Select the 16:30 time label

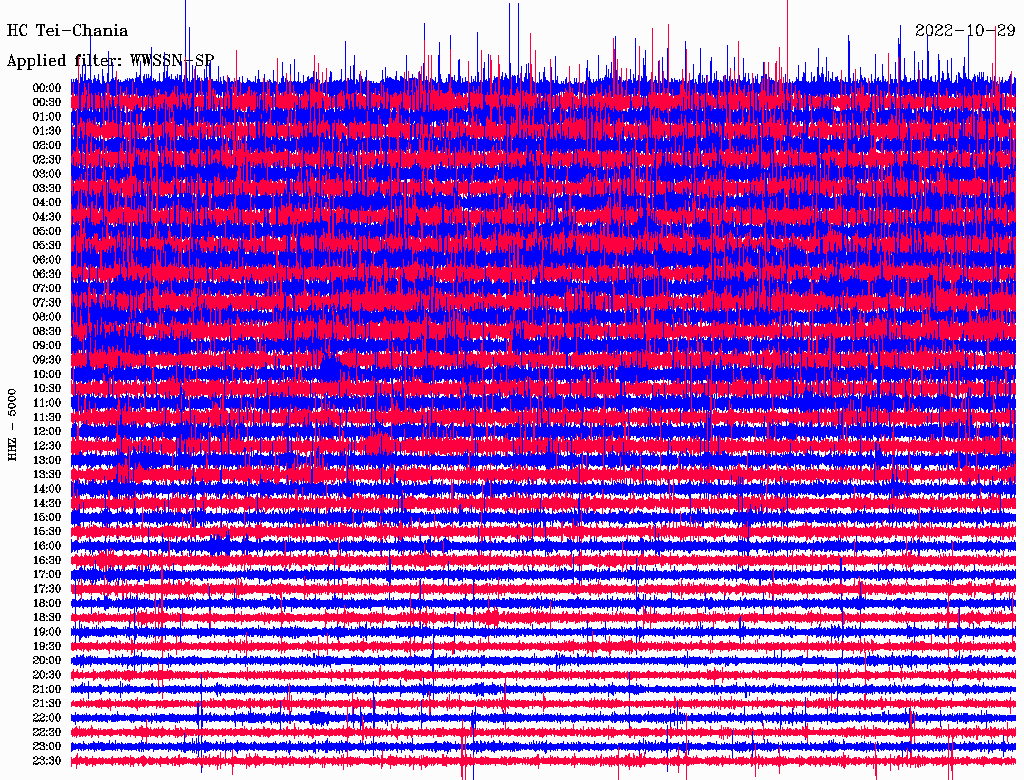click(x=47, y=561)
